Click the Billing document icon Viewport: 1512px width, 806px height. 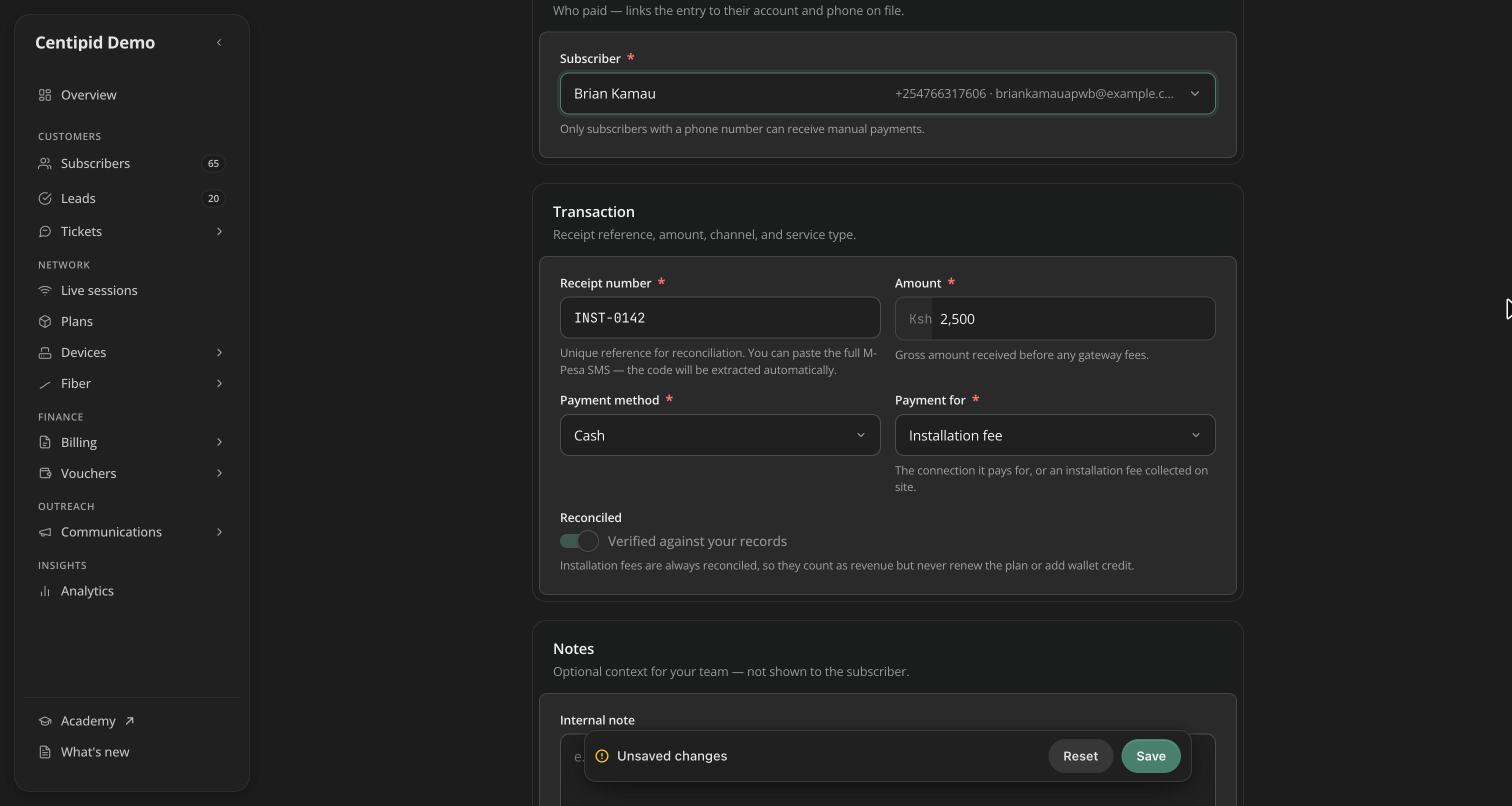tap(45, 442)
